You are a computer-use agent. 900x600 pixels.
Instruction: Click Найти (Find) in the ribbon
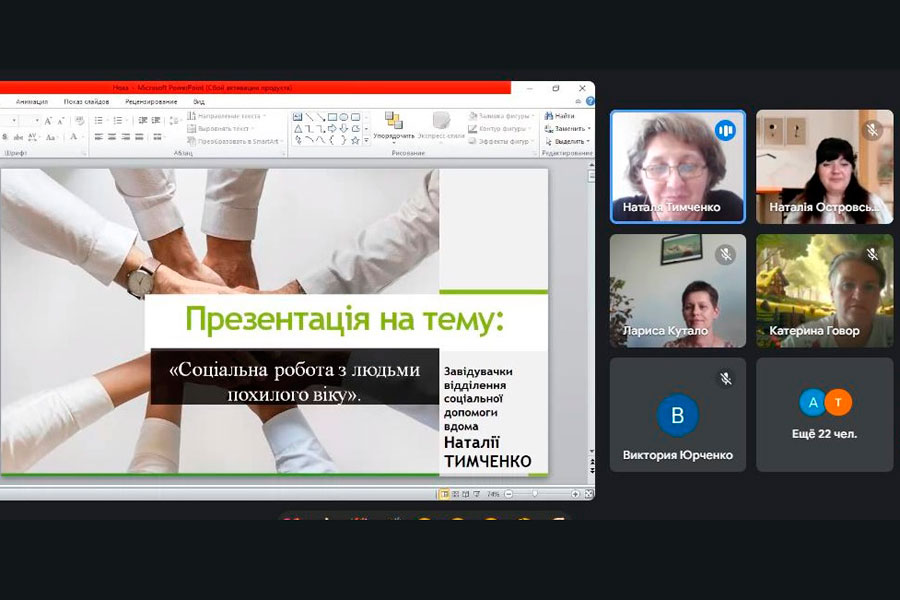pos(561,116)
